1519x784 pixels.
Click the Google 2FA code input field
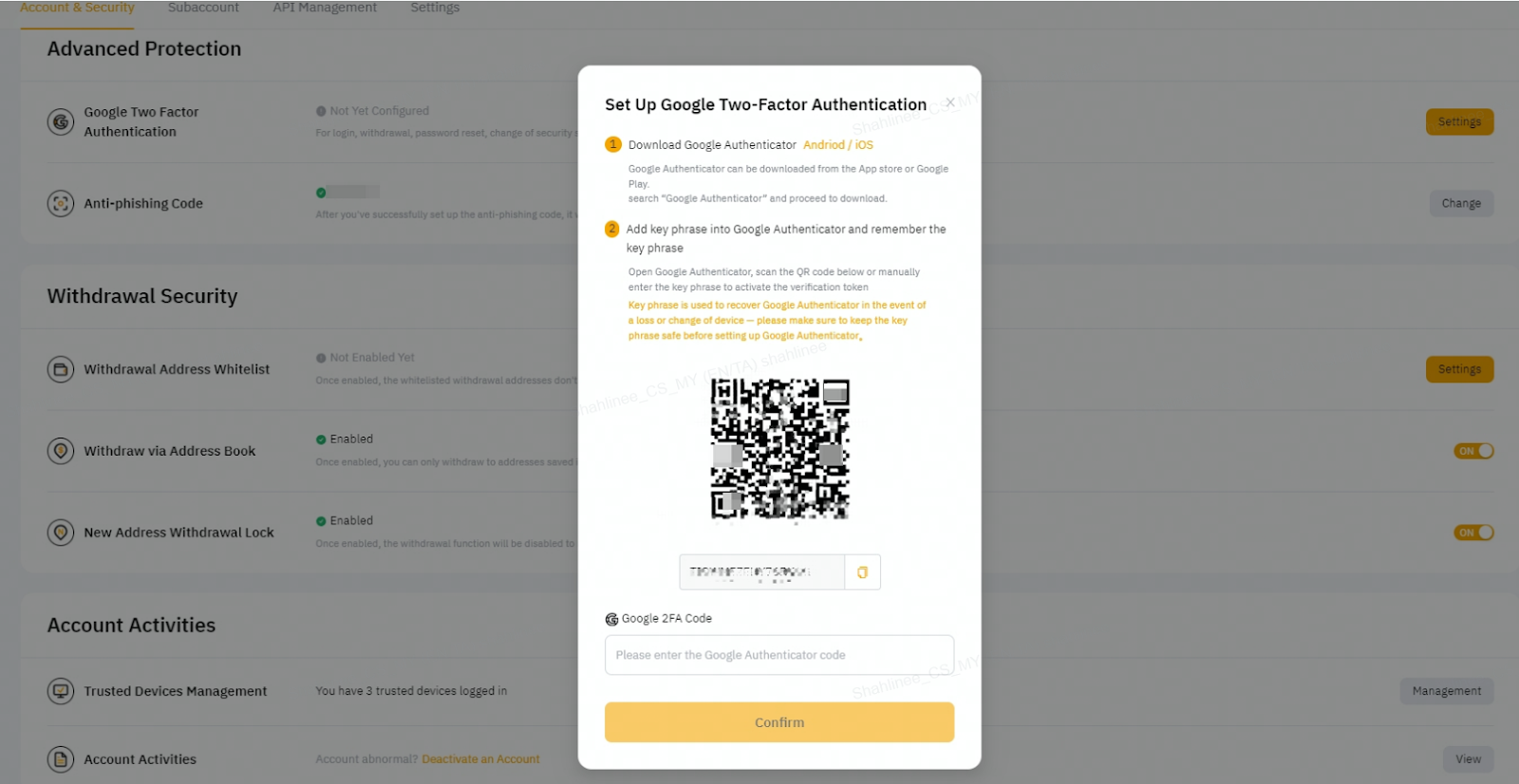779,655
